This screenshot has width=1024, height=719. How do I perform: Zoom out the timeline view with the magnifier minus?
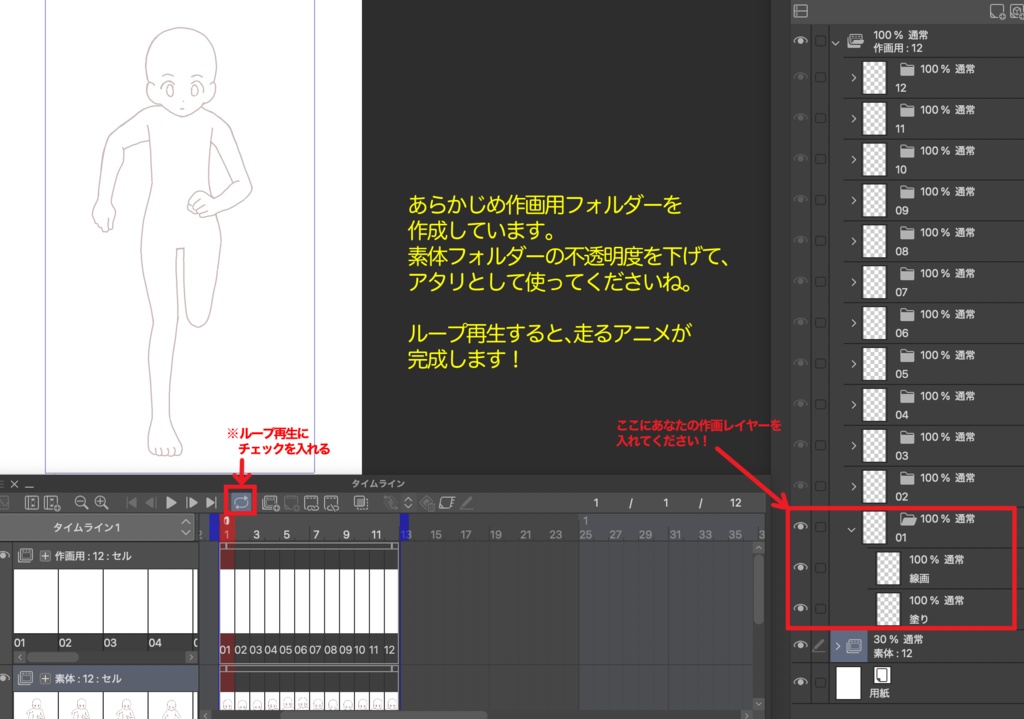pos(81,503)
